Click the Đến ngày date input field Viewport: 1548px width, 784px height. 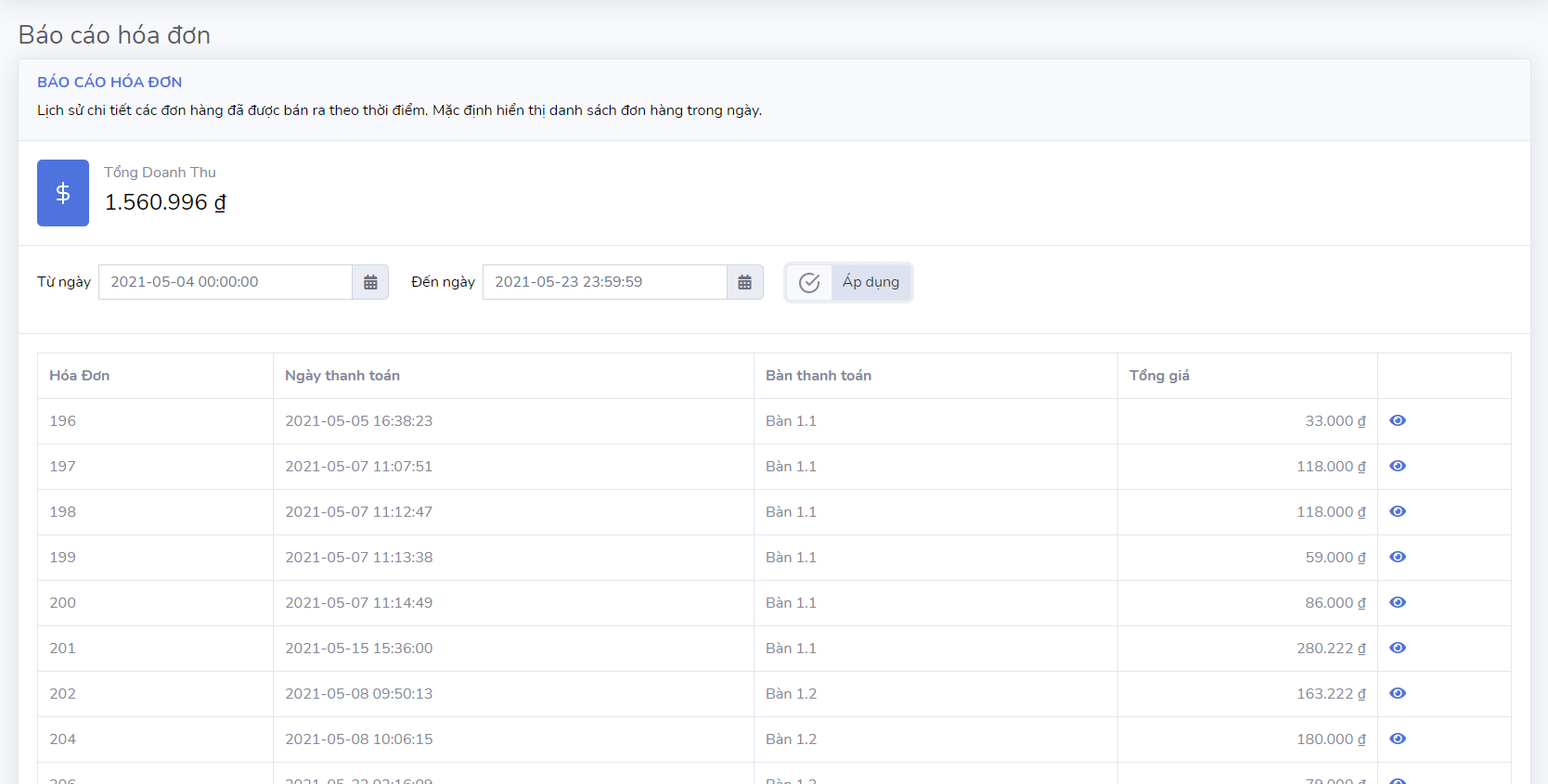(x=605, y=282)
